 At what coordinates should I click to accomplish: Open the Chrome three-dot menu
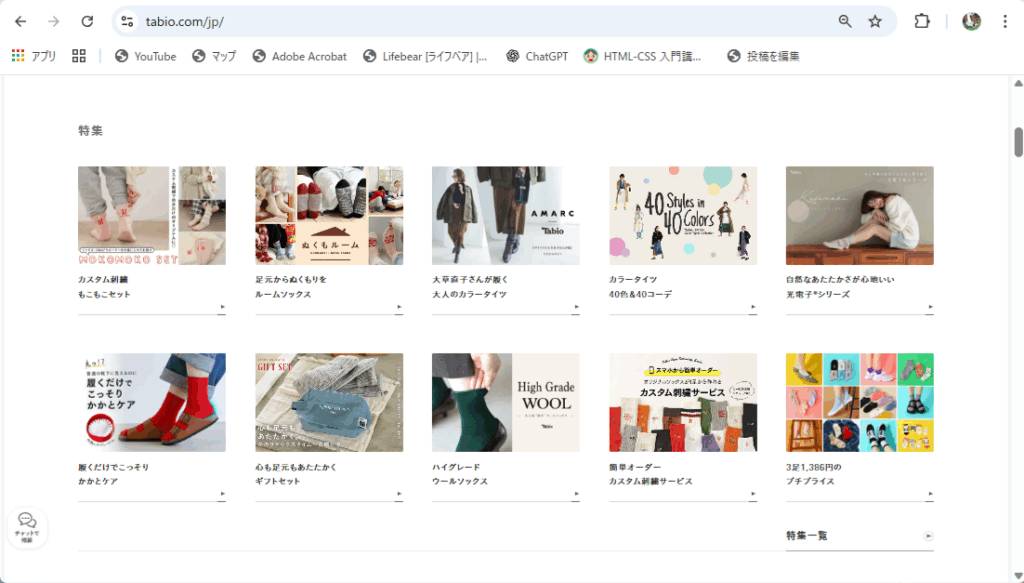[x=1004, y=21]
